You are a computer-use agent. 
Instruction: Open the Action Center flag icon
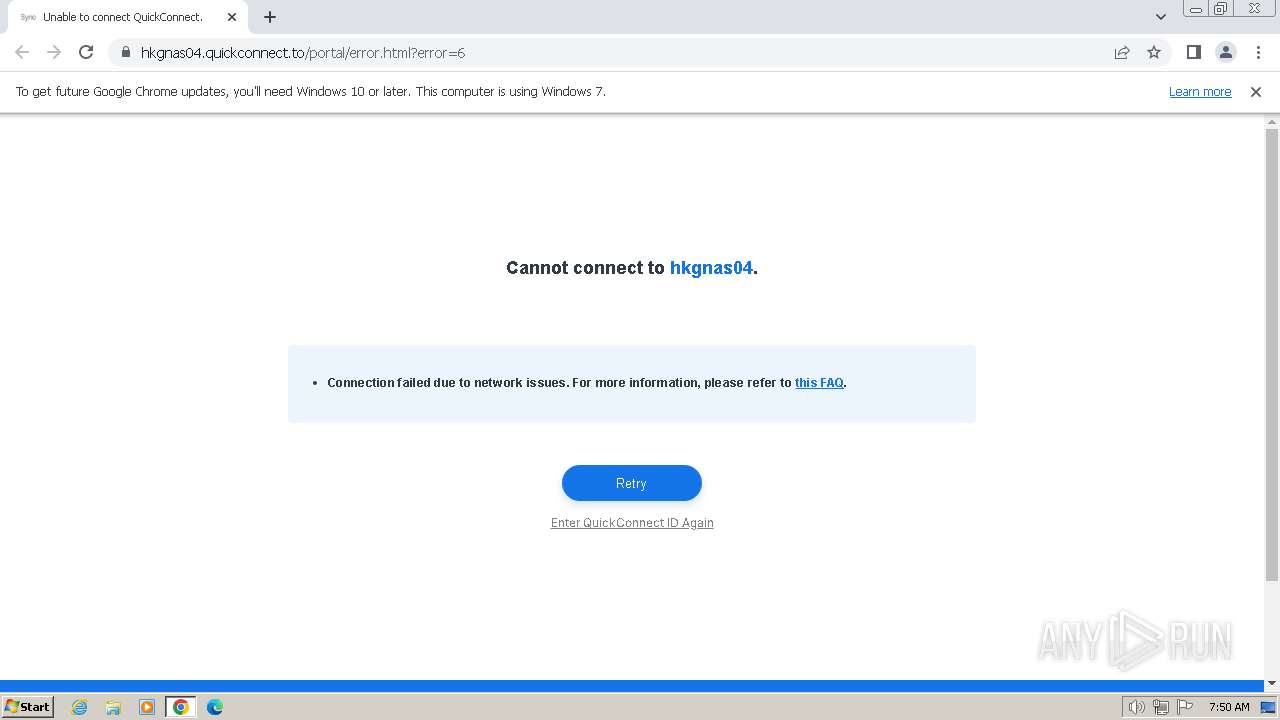point(1185,707)
